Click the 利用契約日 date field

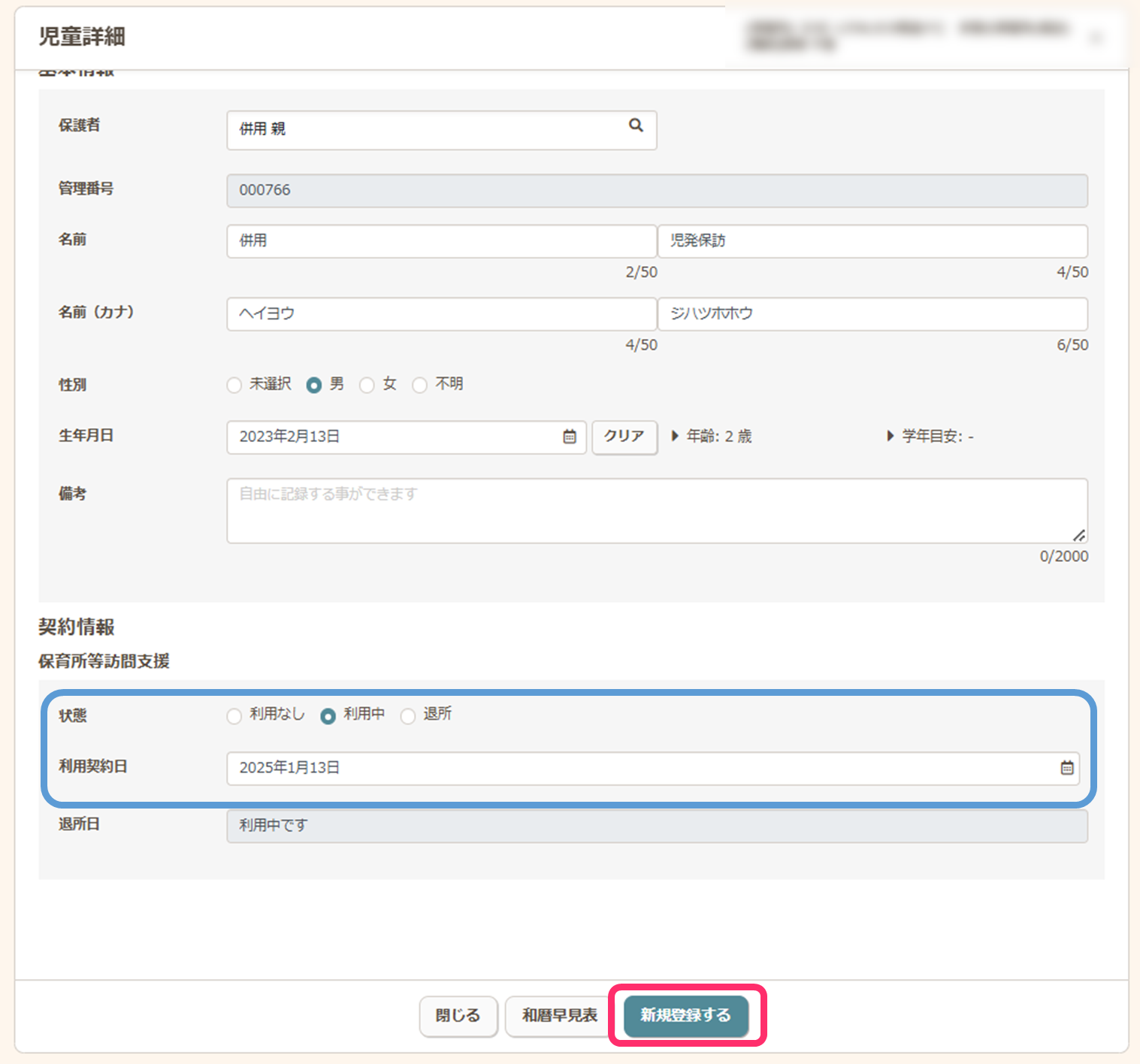(x=639, y=768)
